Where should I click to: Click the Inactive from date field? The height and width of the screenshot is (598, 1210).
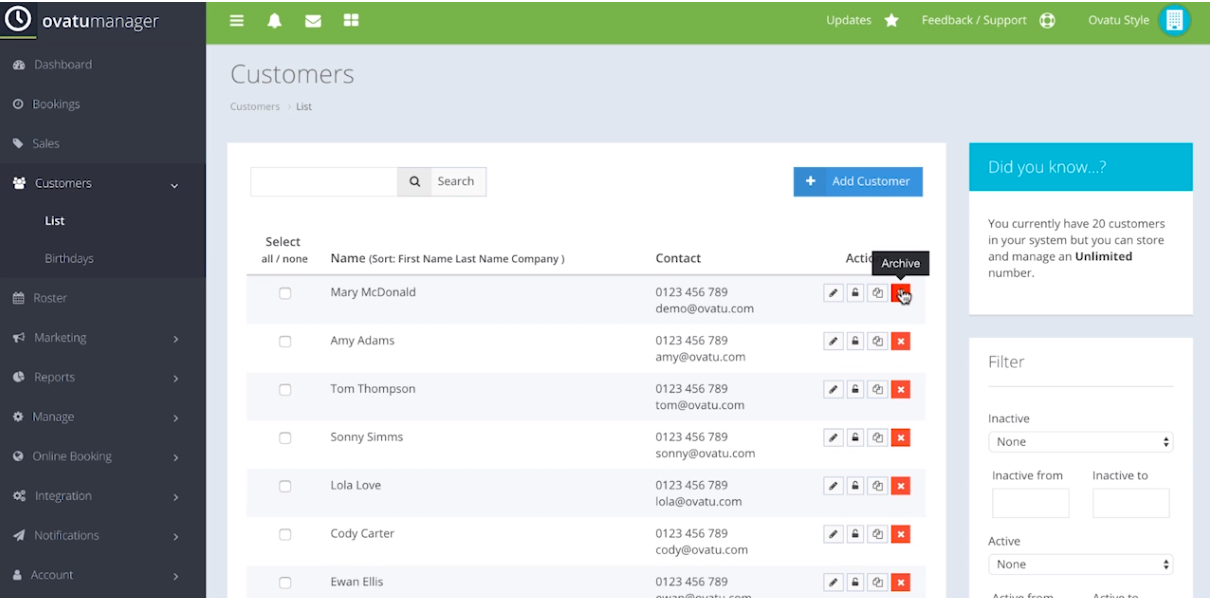(x=1030, y=503)
